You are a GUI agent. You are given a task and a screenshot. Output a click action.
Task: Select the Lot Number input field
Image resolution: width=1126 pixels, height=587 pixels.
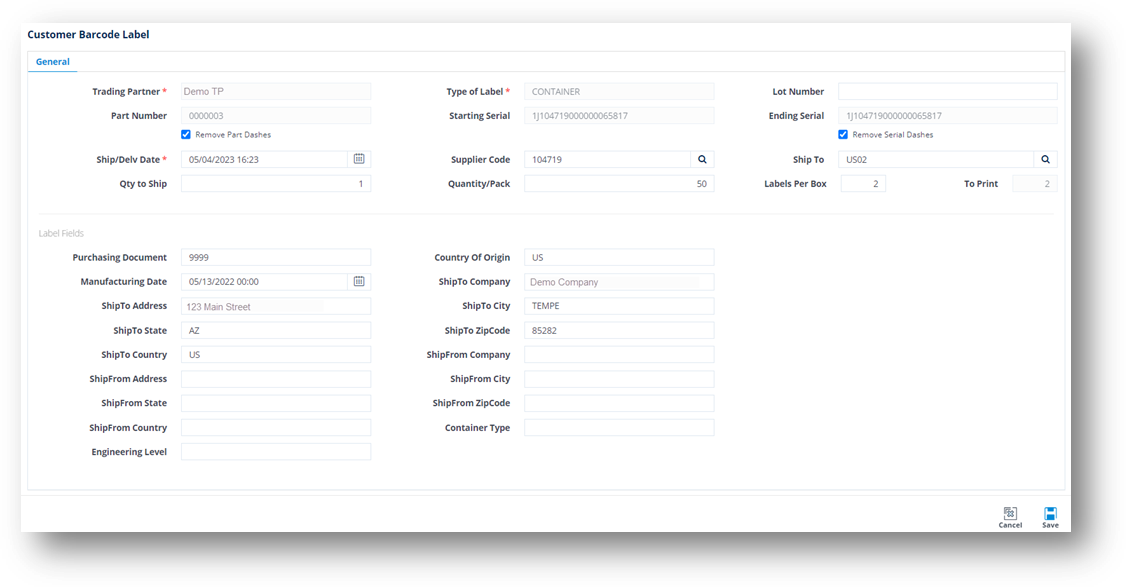click(947, 91)
